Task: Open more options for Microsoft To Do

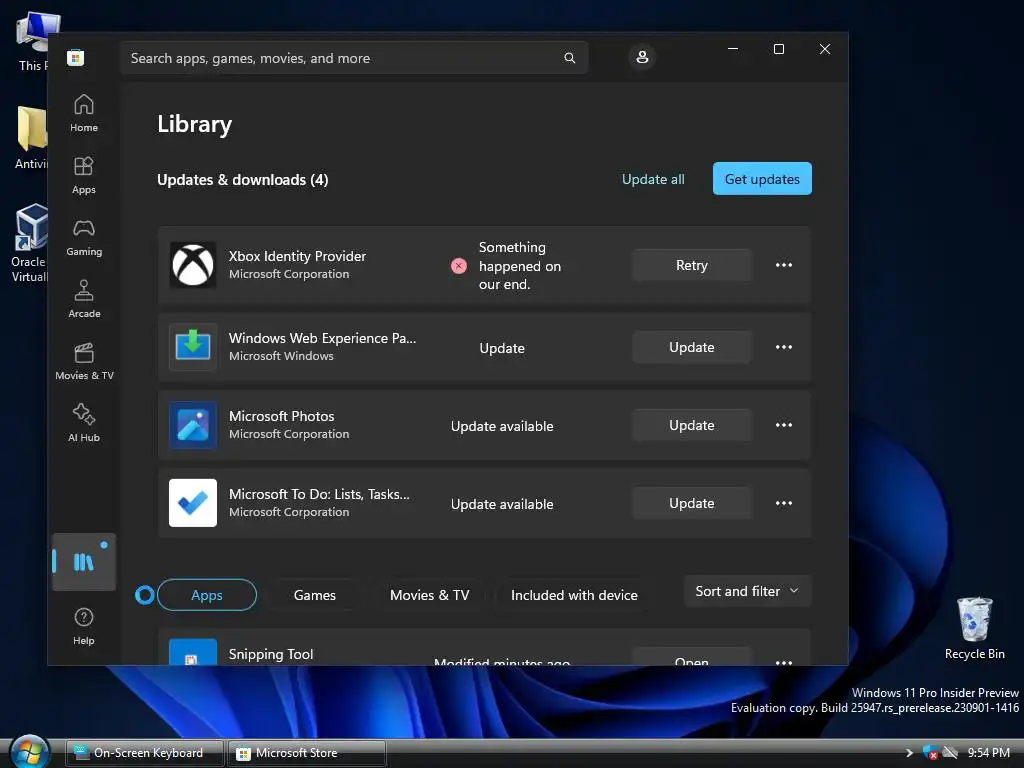Action: [784, 503]
